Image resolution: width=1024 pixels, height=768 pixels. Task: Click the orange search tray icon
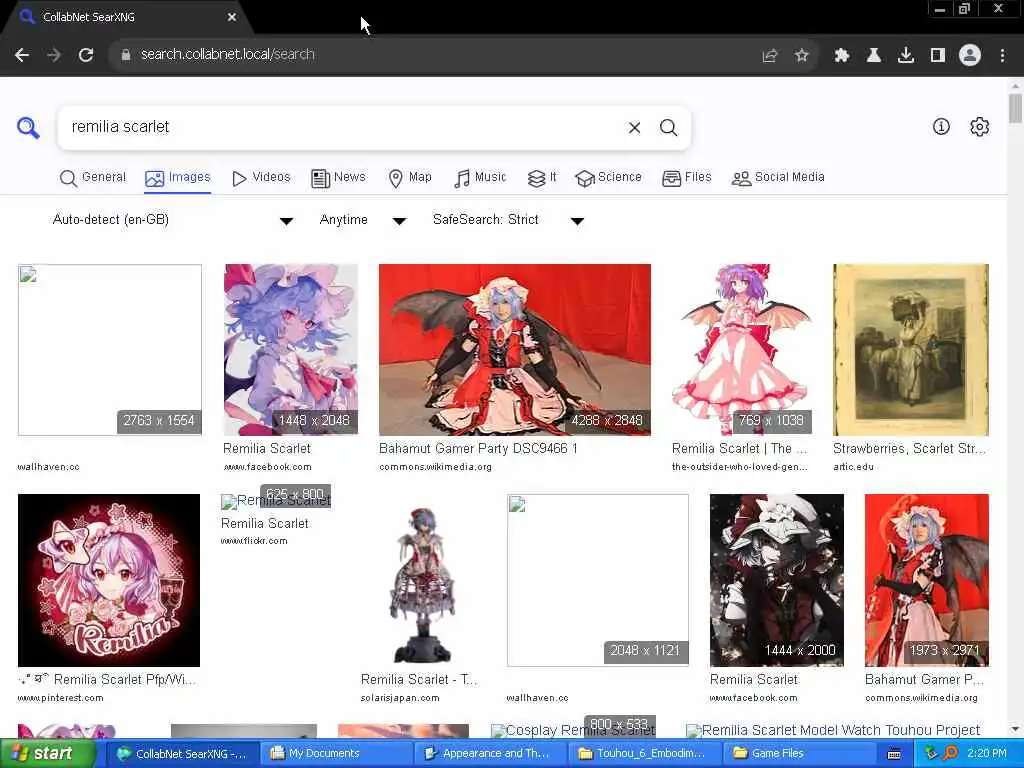tap(950, 754)
